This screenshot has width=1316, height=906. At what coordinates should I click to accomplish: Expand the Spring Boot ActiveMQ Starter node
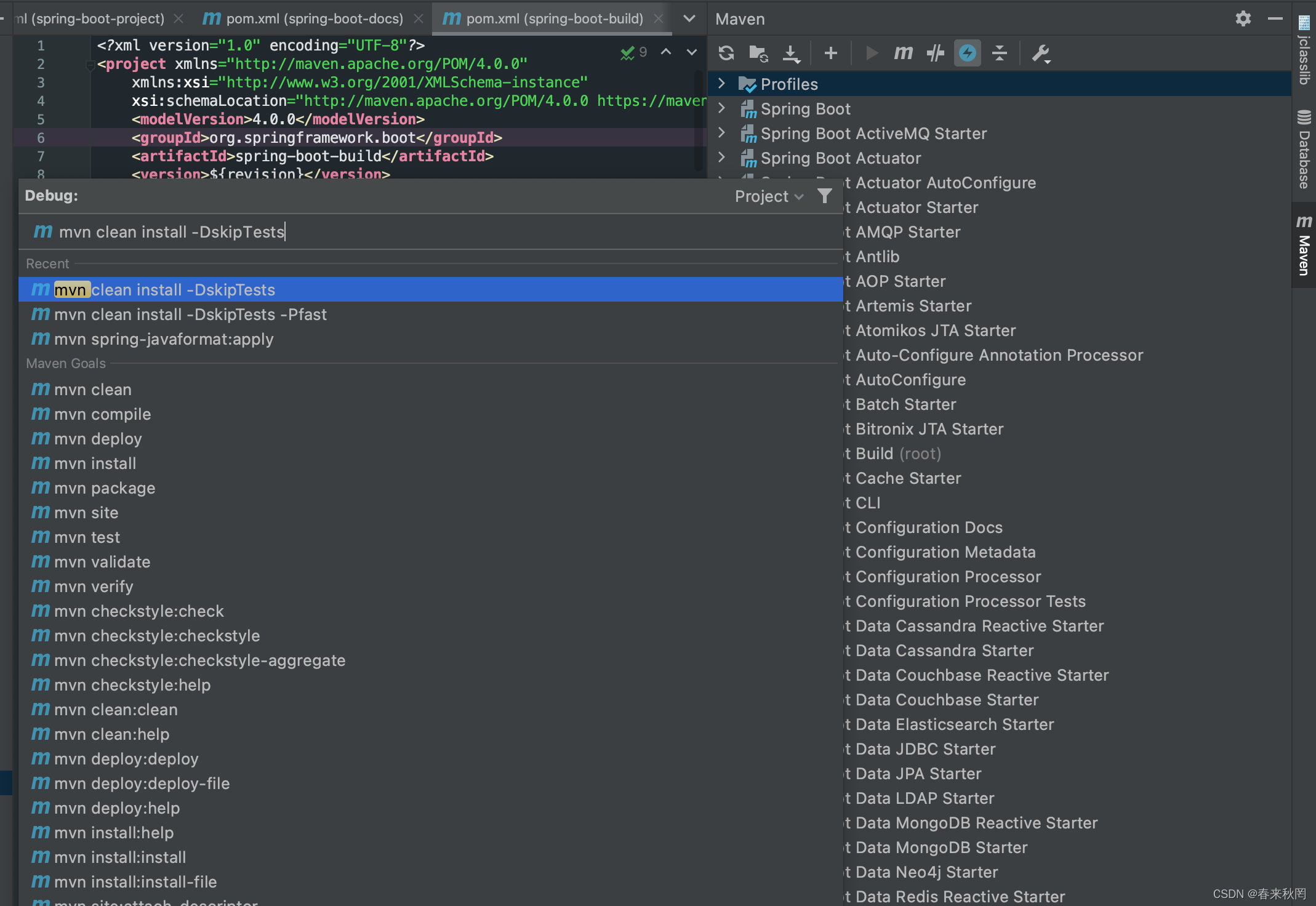[721, 133]
